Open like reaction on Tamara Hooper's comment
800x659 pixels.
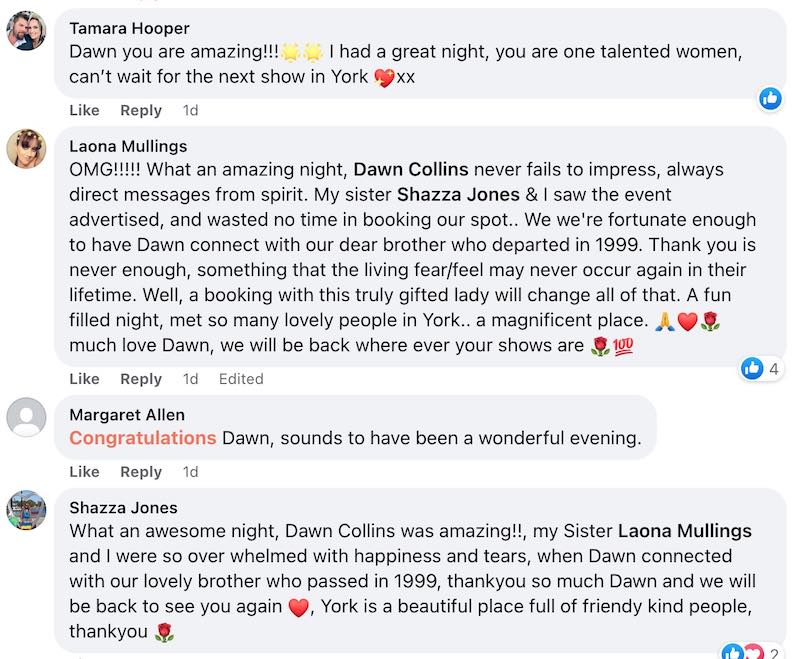tap(770, 98)
